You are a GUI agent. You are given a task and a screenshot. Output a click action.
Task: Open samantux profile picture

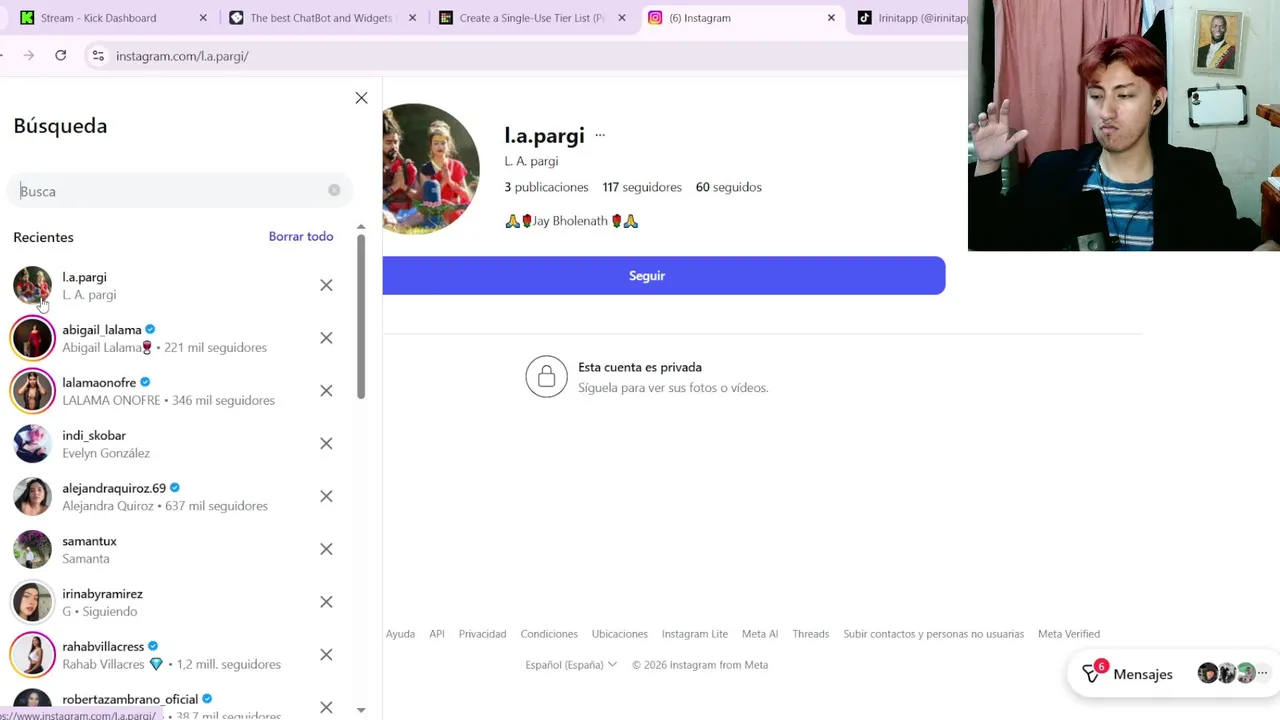pyautogui.click(x=32, y=549)
